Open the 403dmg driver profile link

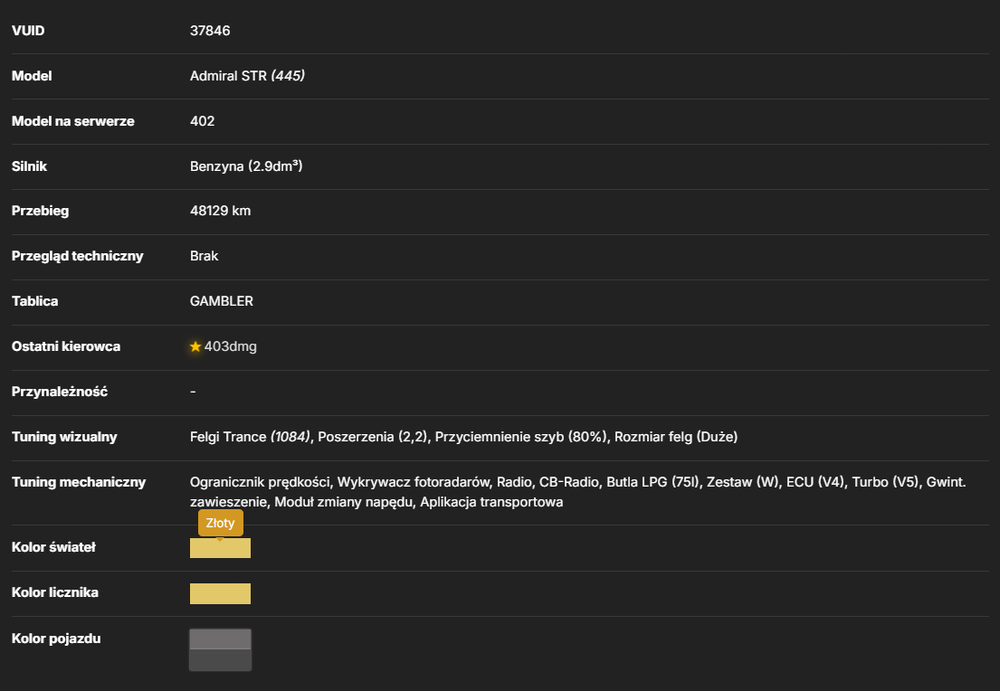[230, 346]
